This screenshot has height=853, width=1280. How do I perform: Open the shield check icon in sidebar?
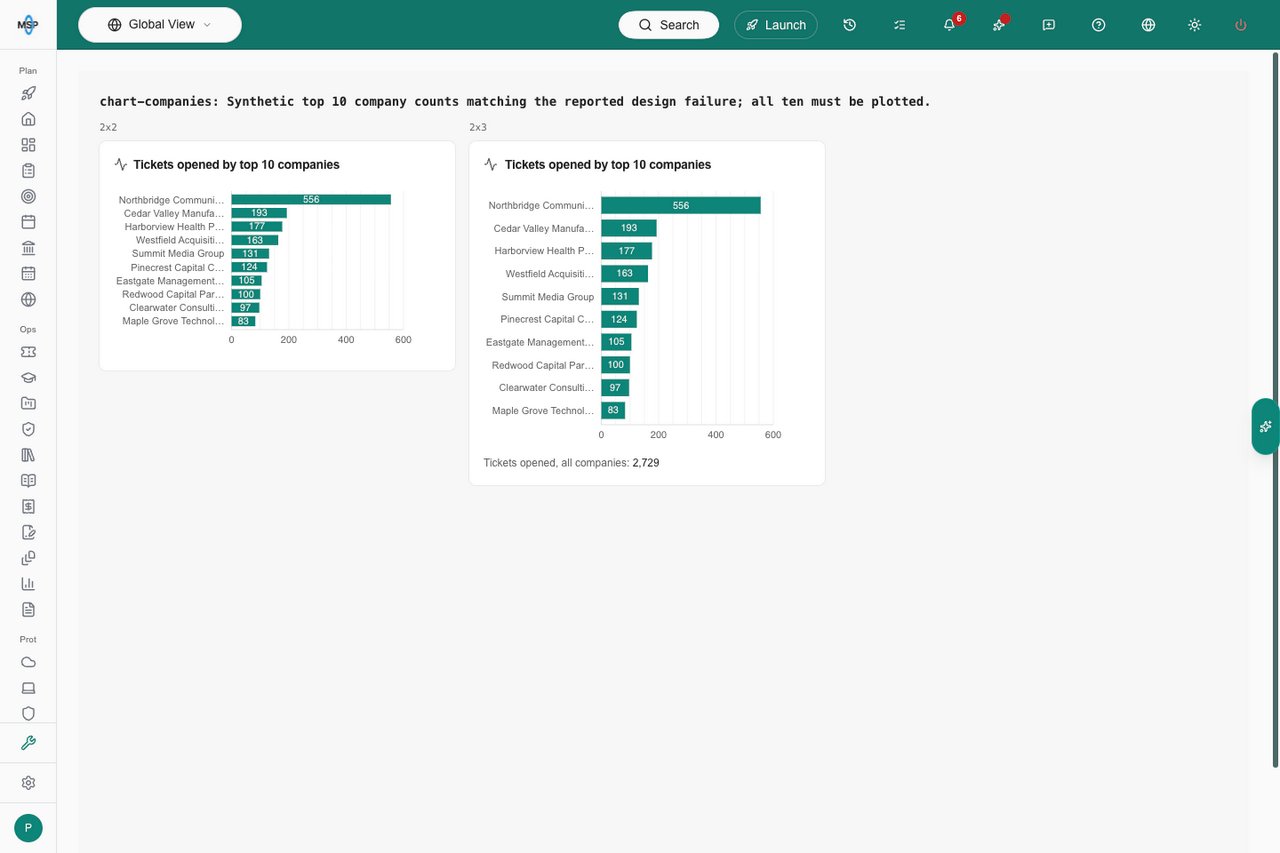28,429
